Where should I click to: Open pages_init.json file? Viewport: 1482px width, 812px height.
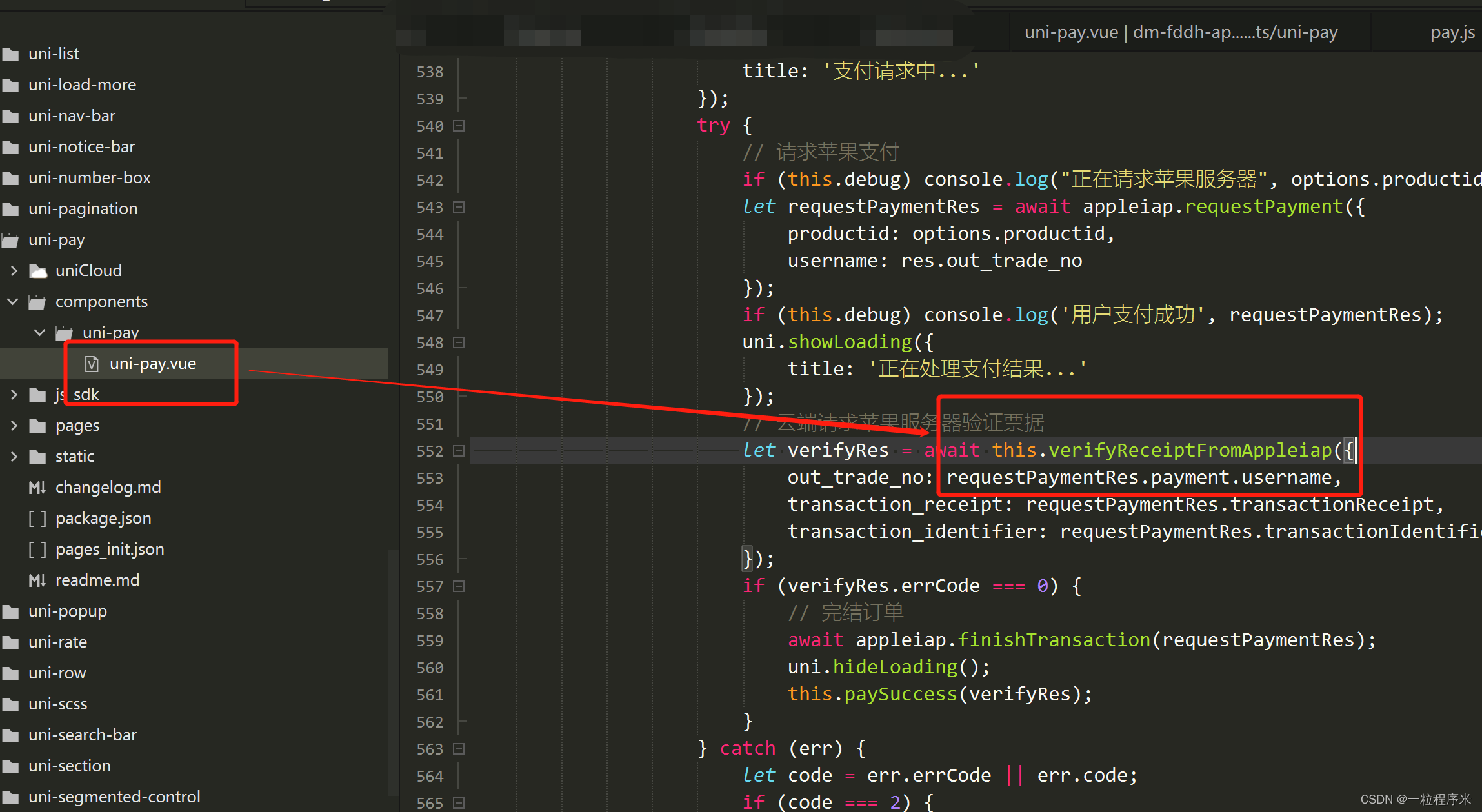(x=110, y=549)
